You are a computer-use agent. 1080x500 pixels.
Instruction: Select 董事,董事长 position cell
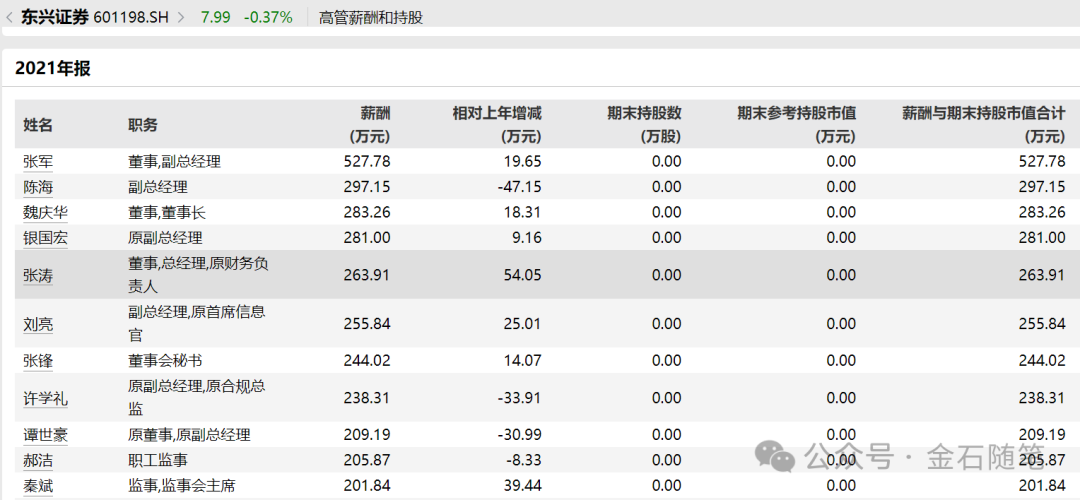click(167, 213)
